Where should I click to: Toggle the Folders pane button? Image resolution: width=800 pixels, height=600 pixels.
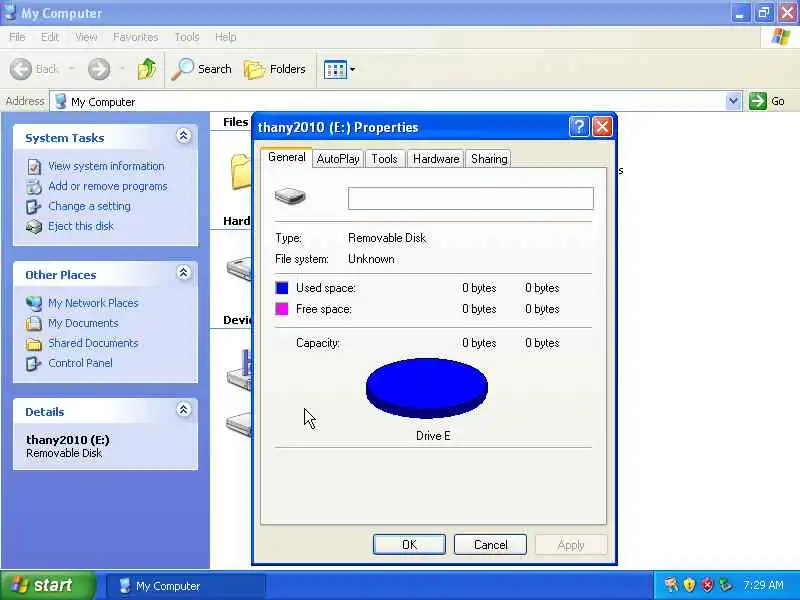coord(275,69)
